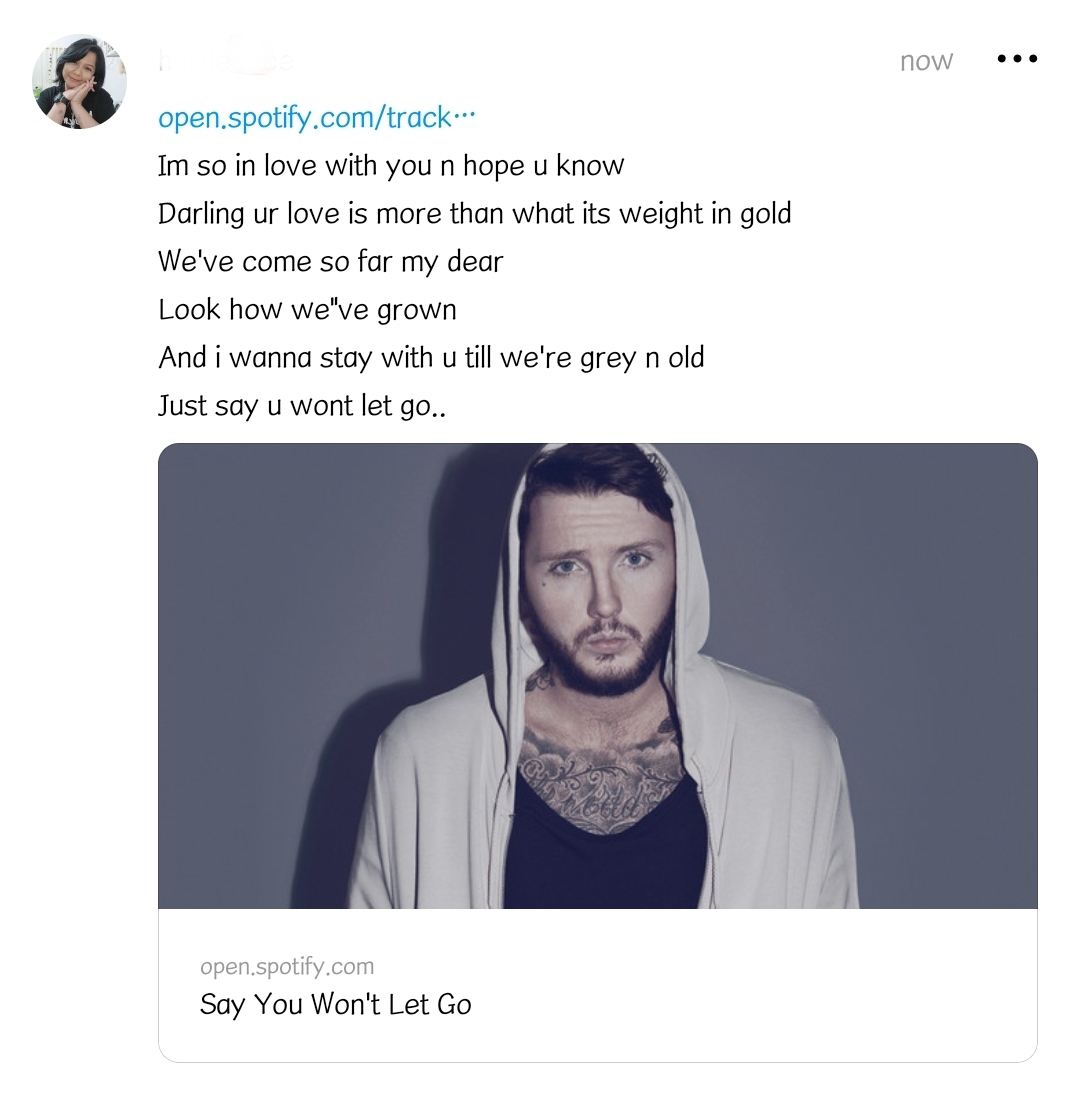This screenshot has width=1080, height=1098.
Task: Open the Spotify link preview photo
Action: click(x=597, y=676)
